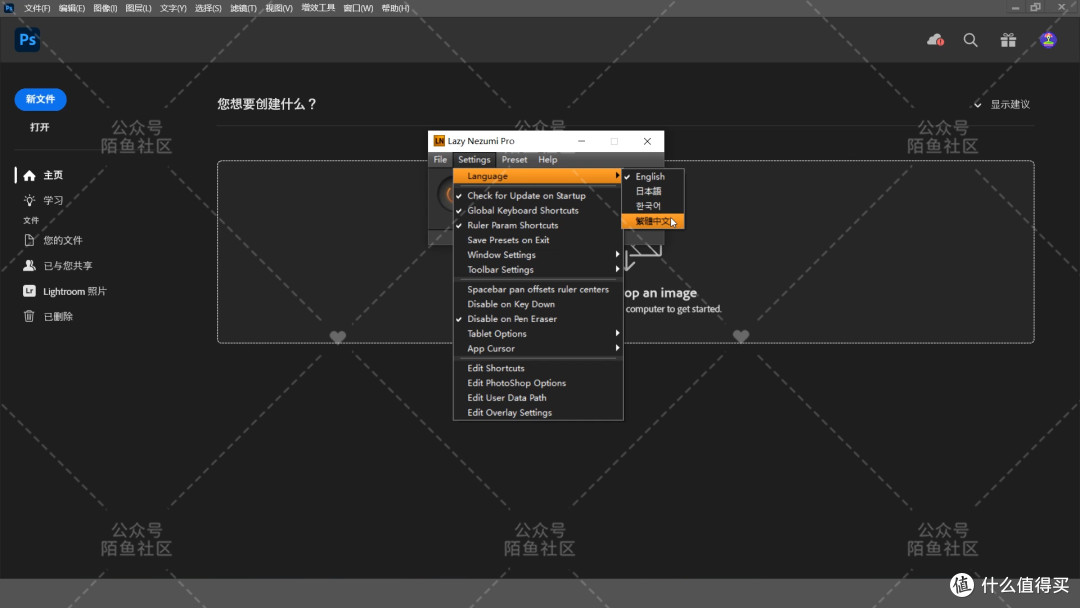Screen dimensions: 1080x608
Task: Select 日本語 language option
Action: click(653, 191)
